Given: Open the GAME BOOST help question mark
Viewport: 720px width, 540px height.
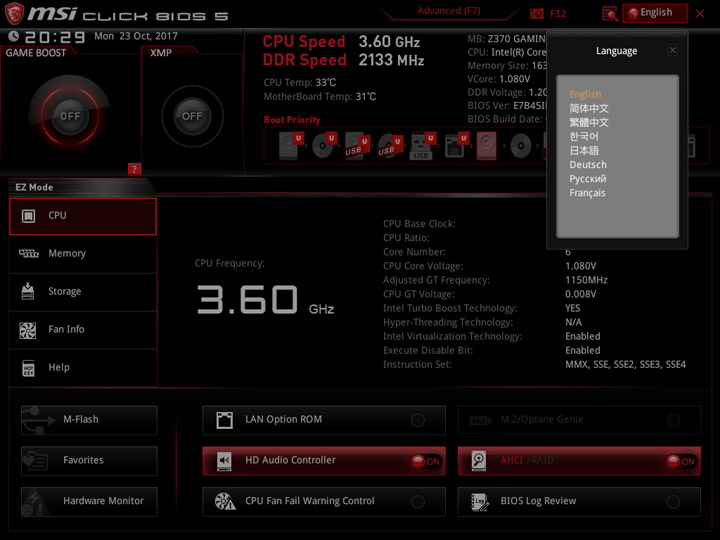Looking at the screenshot, I should click(x=134, y=169).
